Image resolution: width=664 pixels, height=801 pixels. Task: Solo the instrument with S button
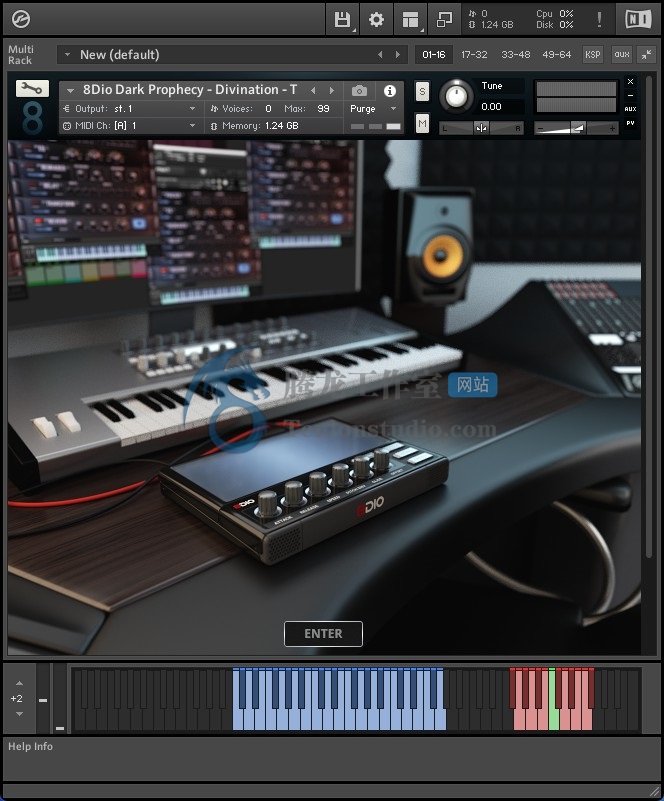point(422,91)
